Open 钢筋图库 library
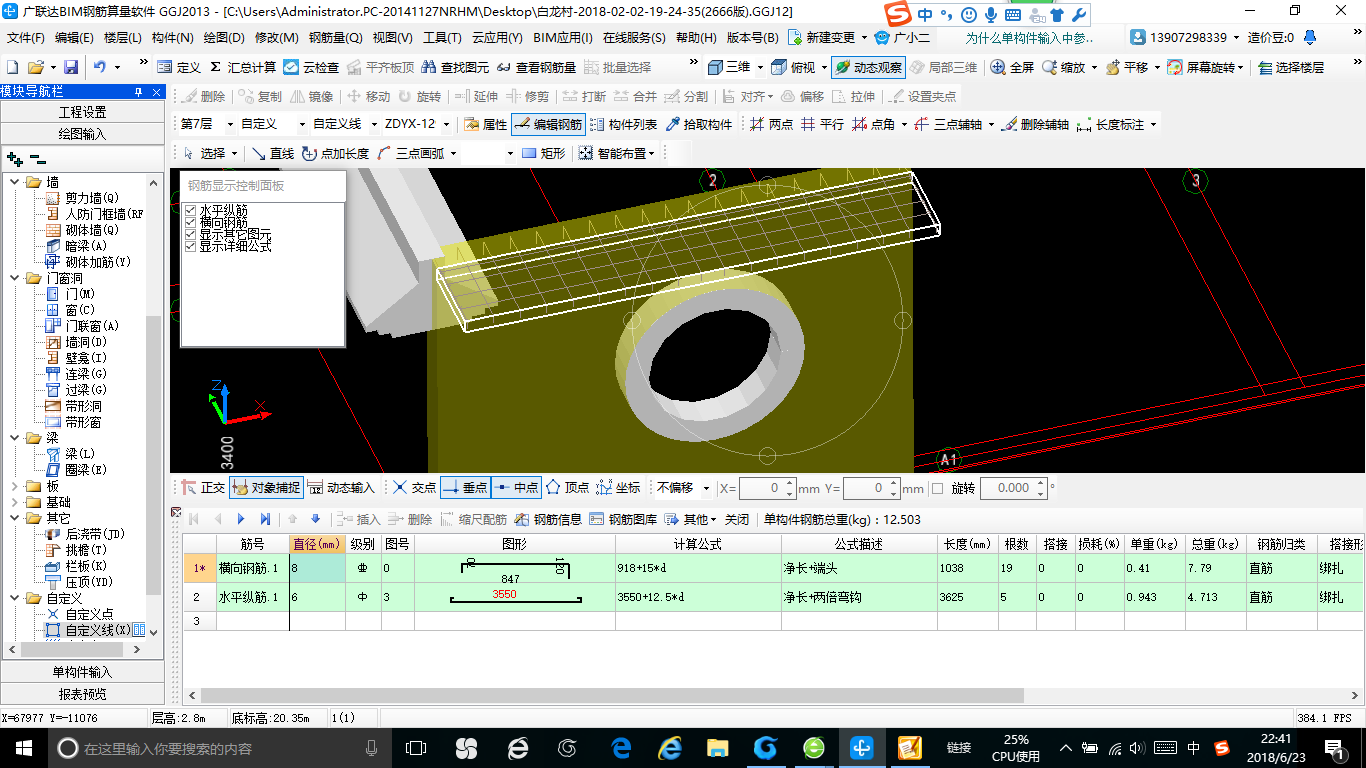Screen dimensions: 1366x768 tap(623, 519)
